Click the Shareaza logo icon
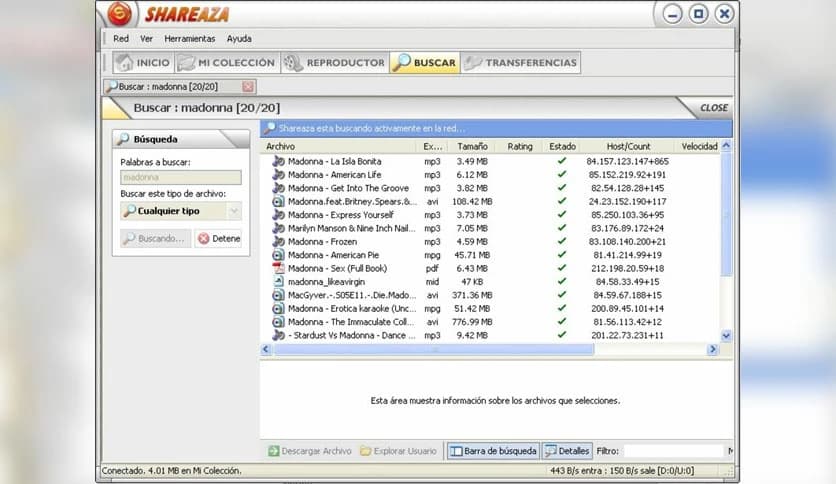Viewport: 836px width, 484px height. coord(119,14)
